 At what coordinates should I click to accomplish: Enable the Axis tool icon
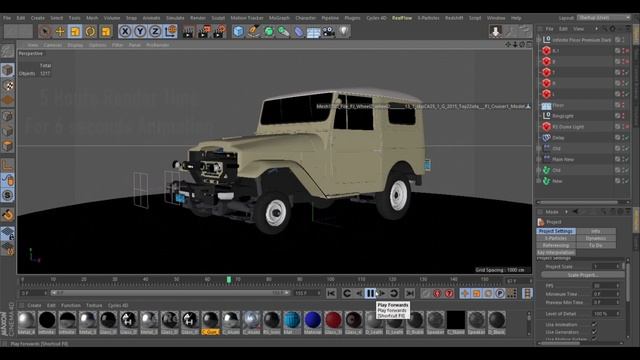click(x=7, y=165)
